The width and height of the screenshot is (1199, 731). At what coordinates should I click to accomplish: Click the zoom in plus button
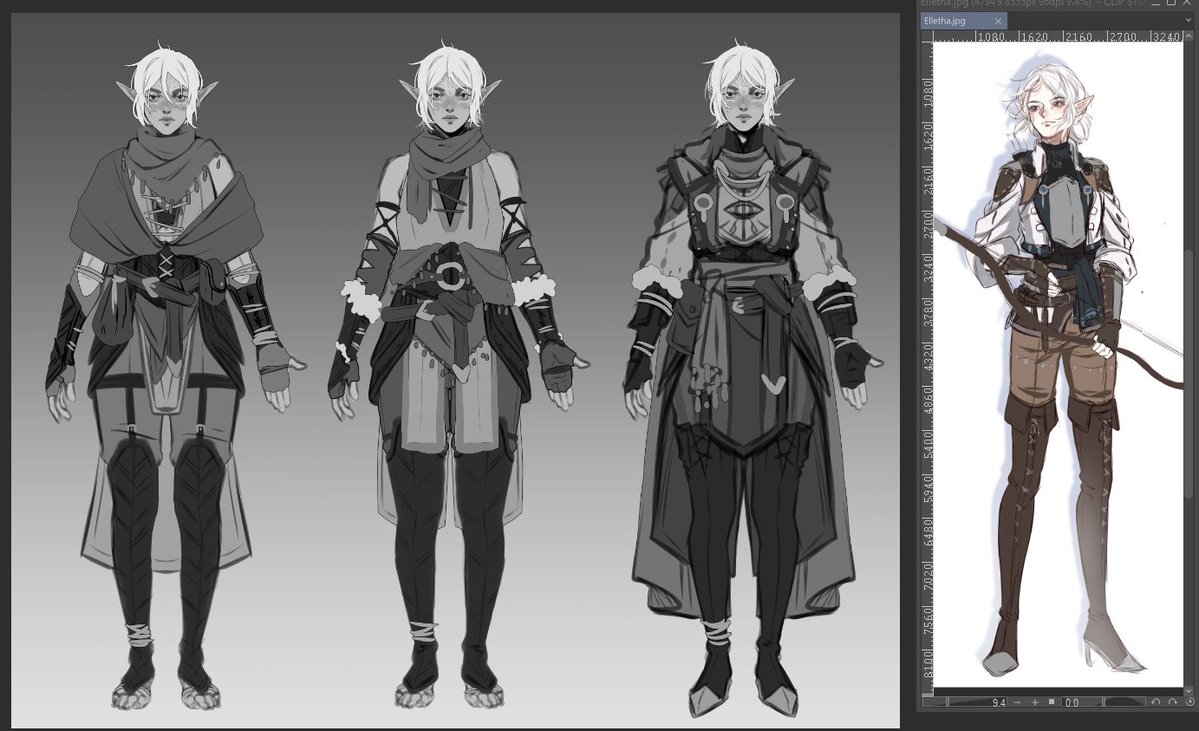click(x=1035, y=702)
